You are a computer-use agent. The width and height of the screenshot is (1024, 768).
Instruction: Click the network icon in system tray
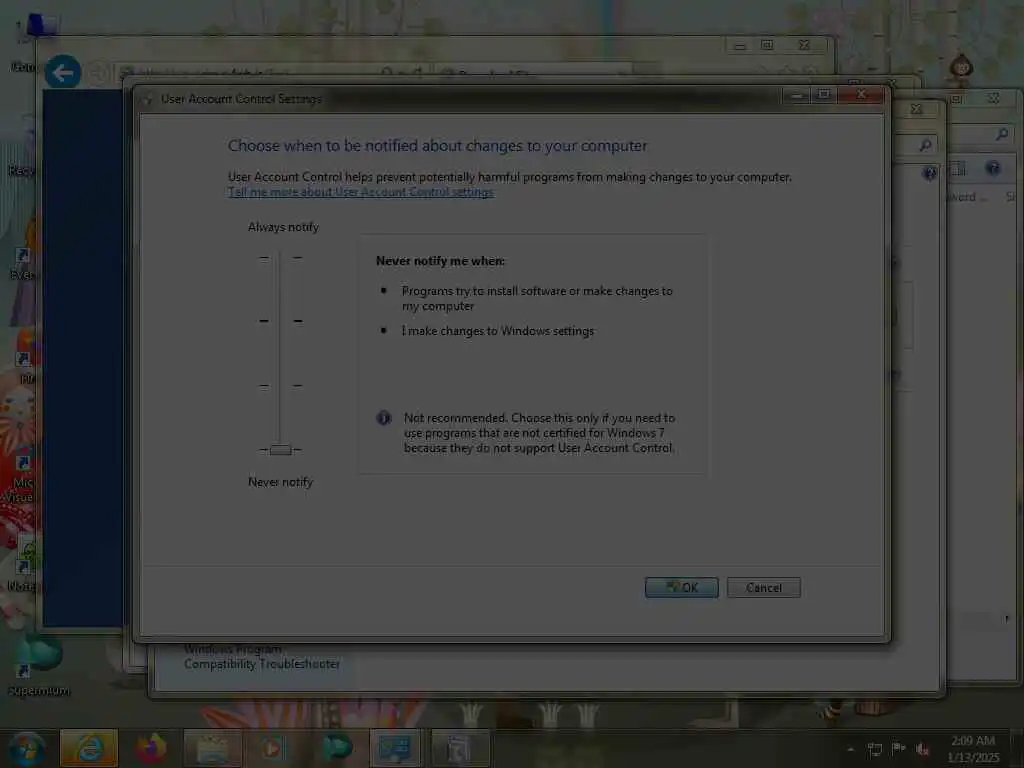874,749
